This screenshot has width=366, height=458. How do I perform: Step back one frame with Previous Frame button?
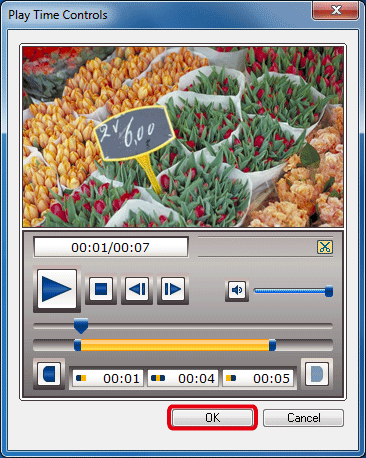137,289
